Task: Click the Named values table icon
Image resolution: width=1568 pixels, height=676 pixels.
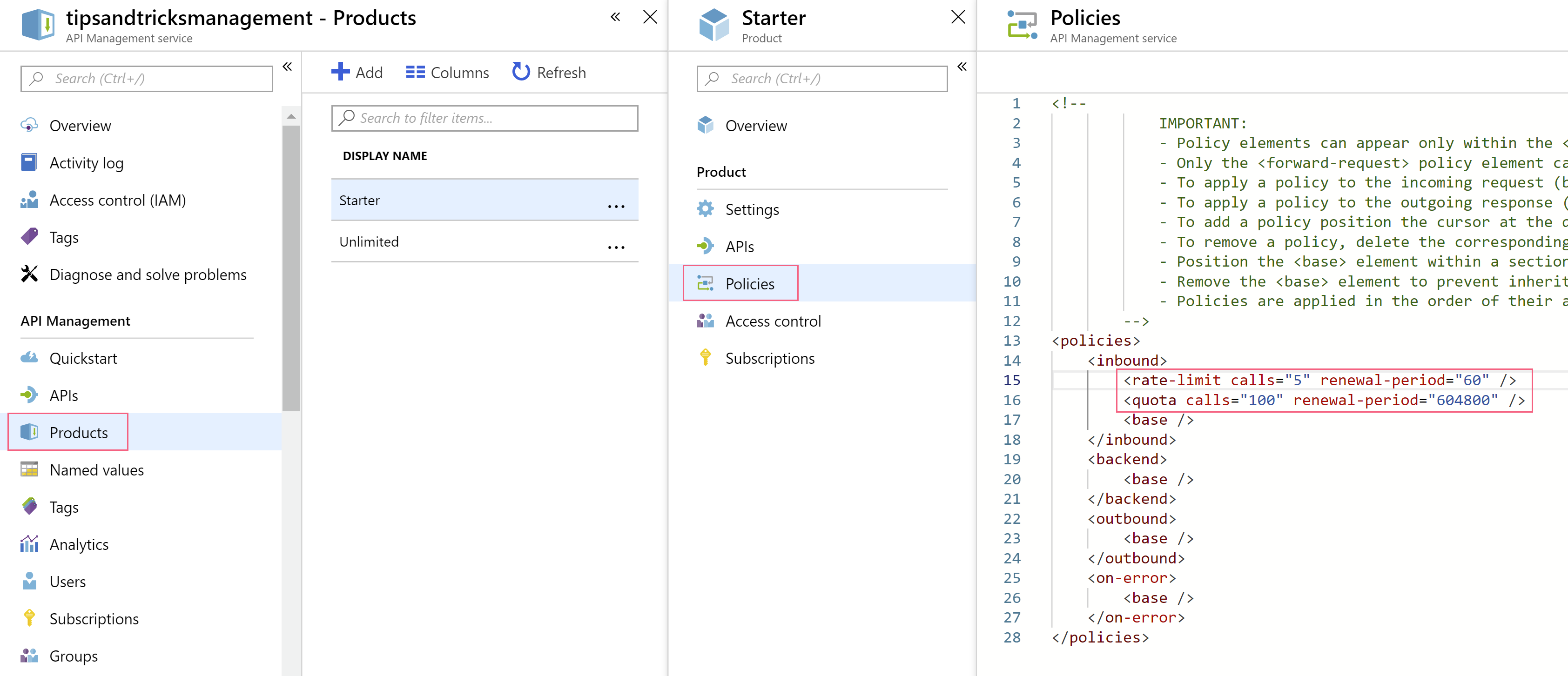Action: pos(29,469)
